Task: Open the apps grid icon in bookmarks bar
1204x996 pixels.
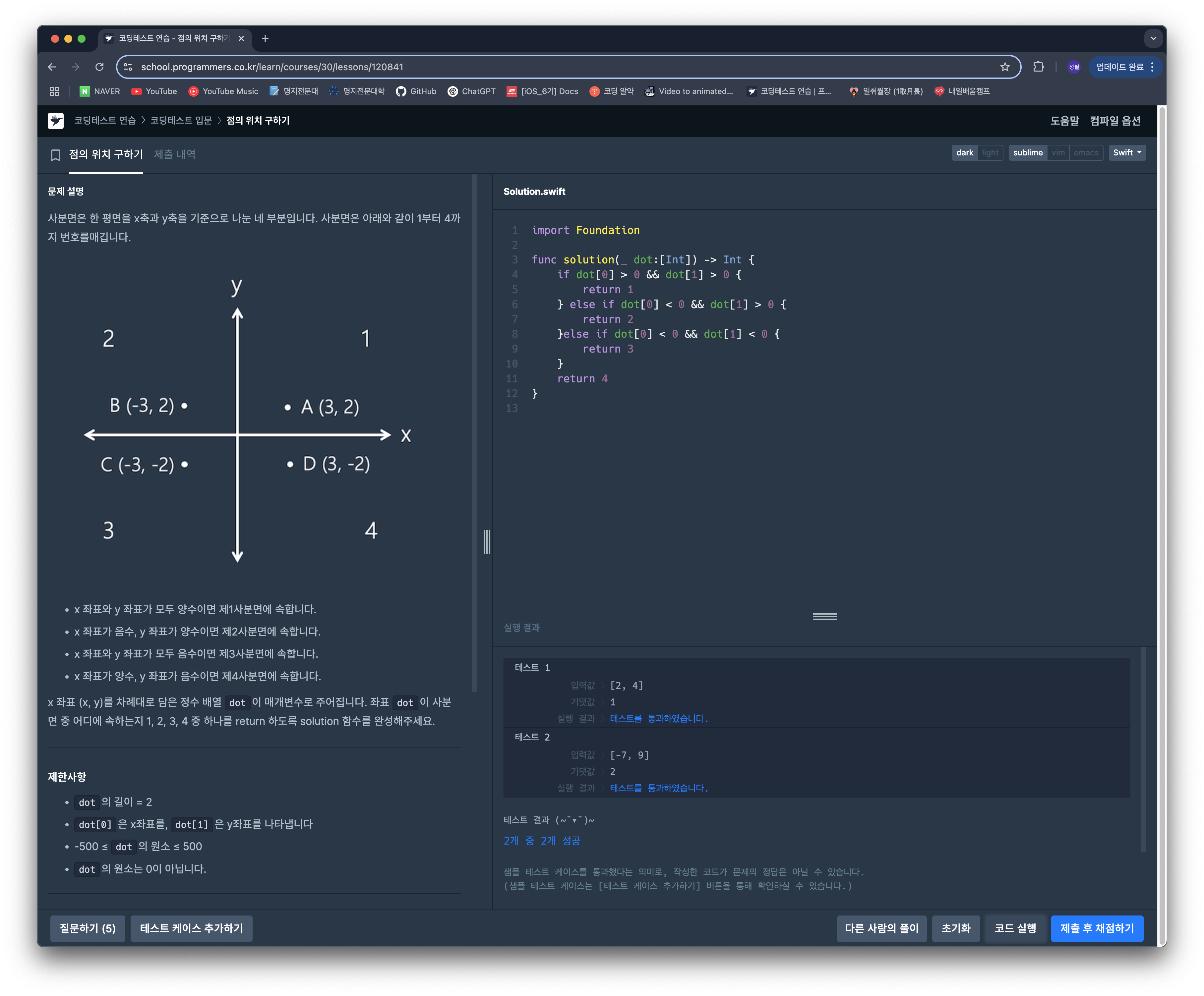Action: 54,91
